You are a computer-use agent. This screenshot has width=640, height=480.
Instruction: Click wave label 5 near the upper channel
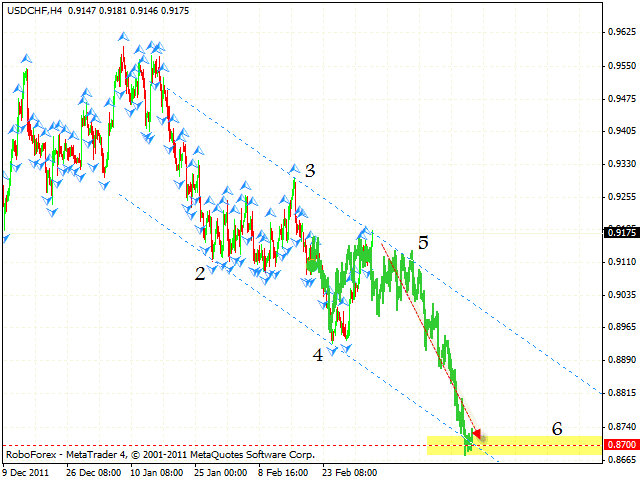coord(423,242)
